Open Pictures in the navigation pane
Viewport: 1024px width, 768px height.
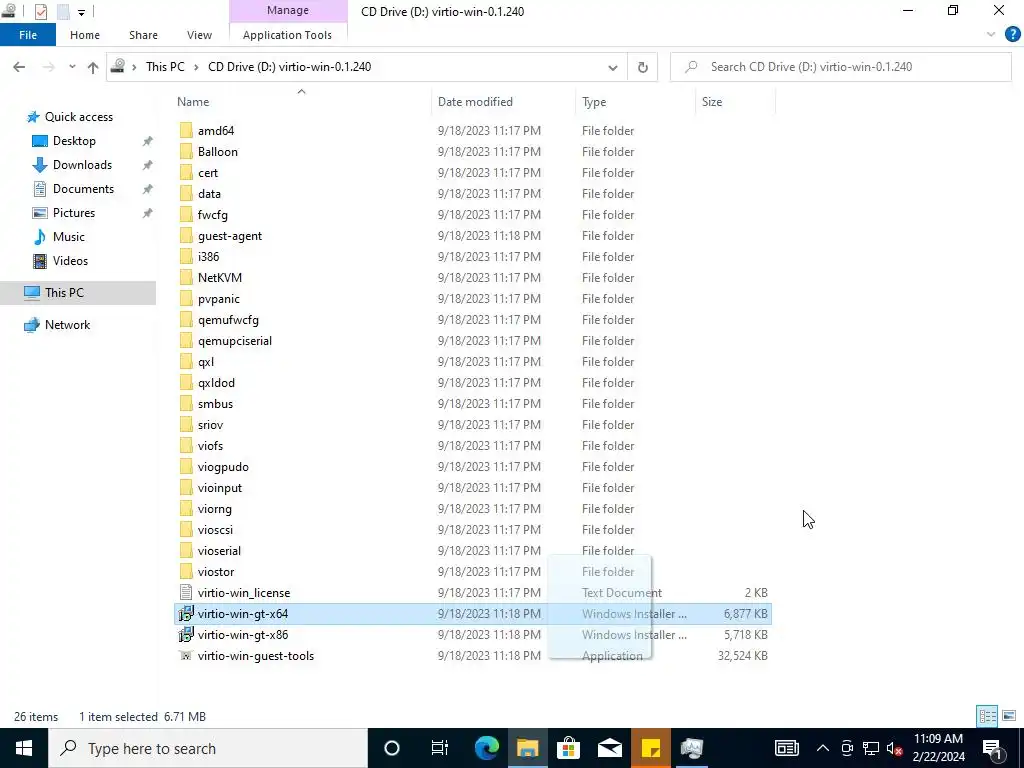tap(74, 213)
